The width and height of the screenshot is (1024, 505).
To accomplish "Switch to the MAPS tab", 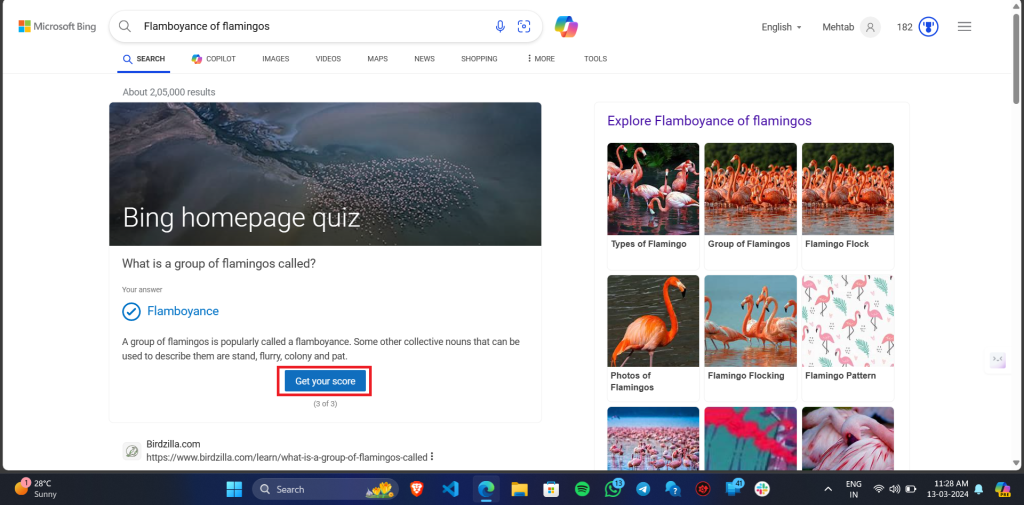I will 377,59.
